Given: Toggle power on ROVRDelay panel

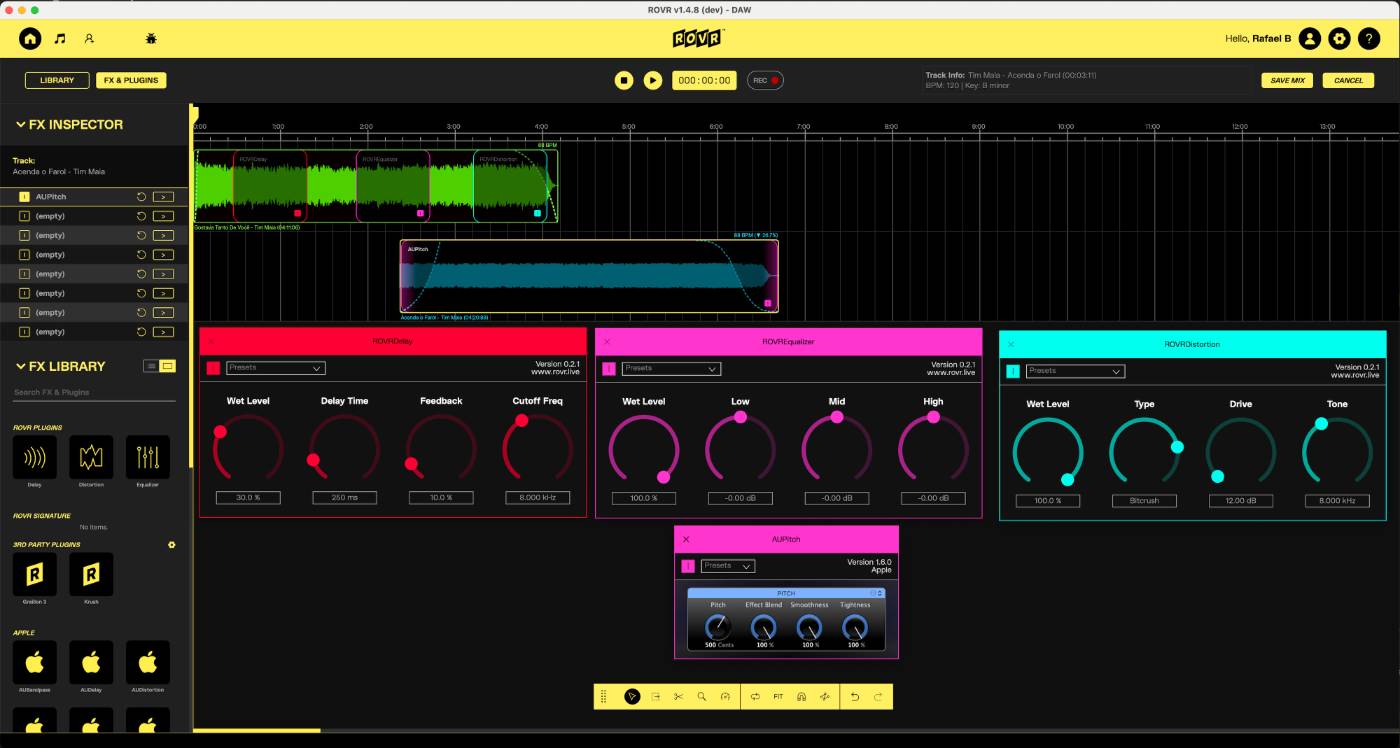Looking at the screenshot, I should 213,368.
